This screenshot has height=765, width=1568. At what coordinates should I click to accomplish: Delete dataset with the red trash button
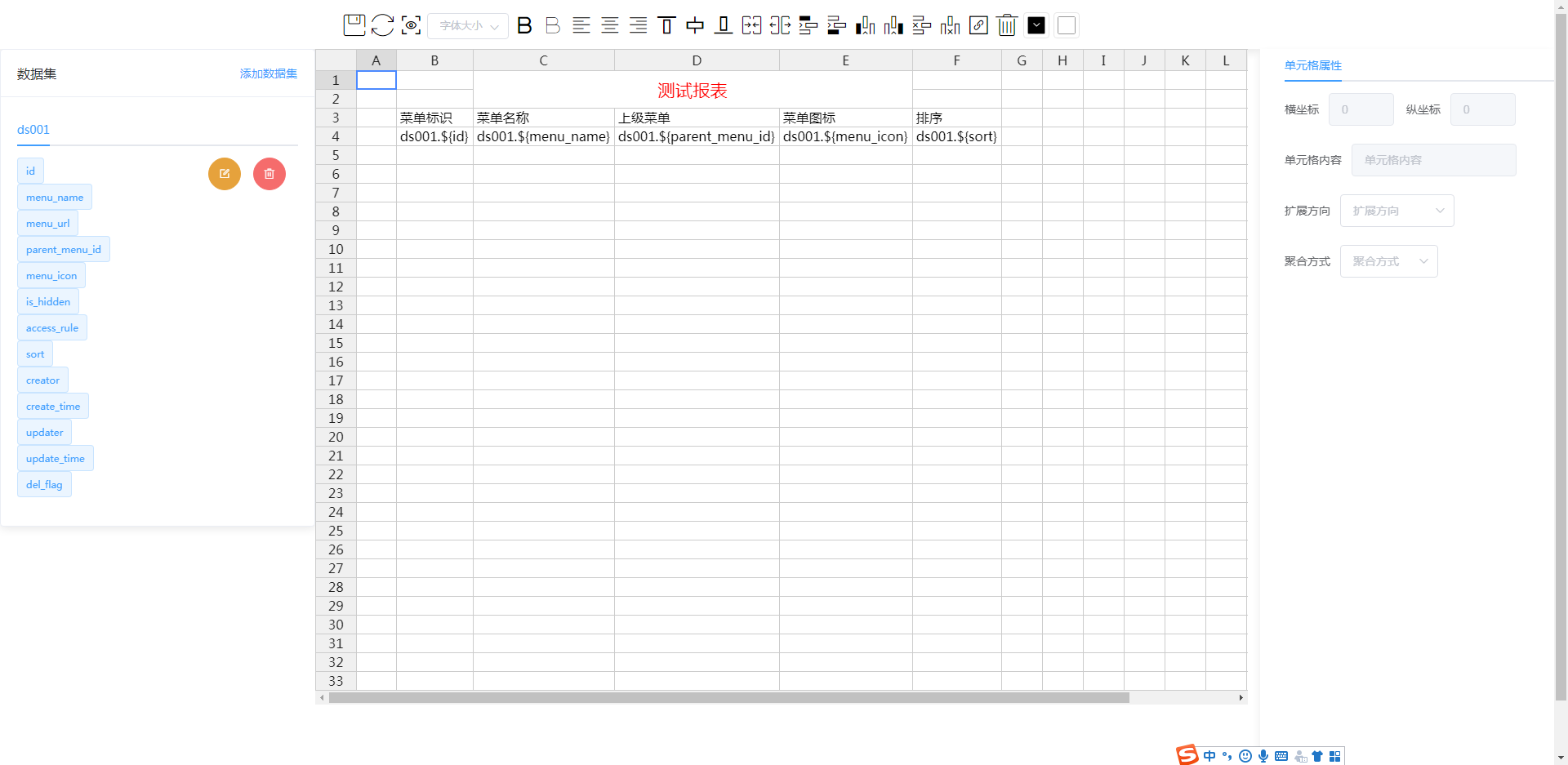coord(269,174)
